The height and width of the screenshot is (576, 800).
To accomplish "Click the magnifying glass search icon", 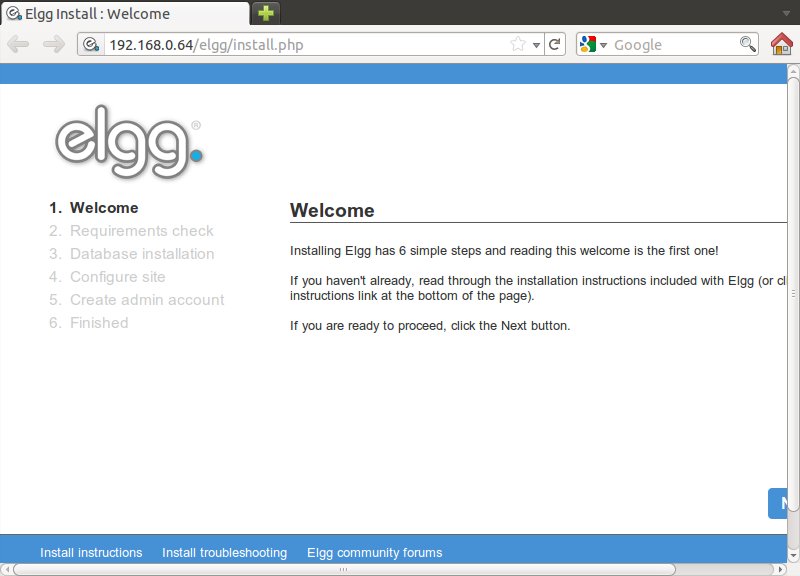I will (747, 44).
